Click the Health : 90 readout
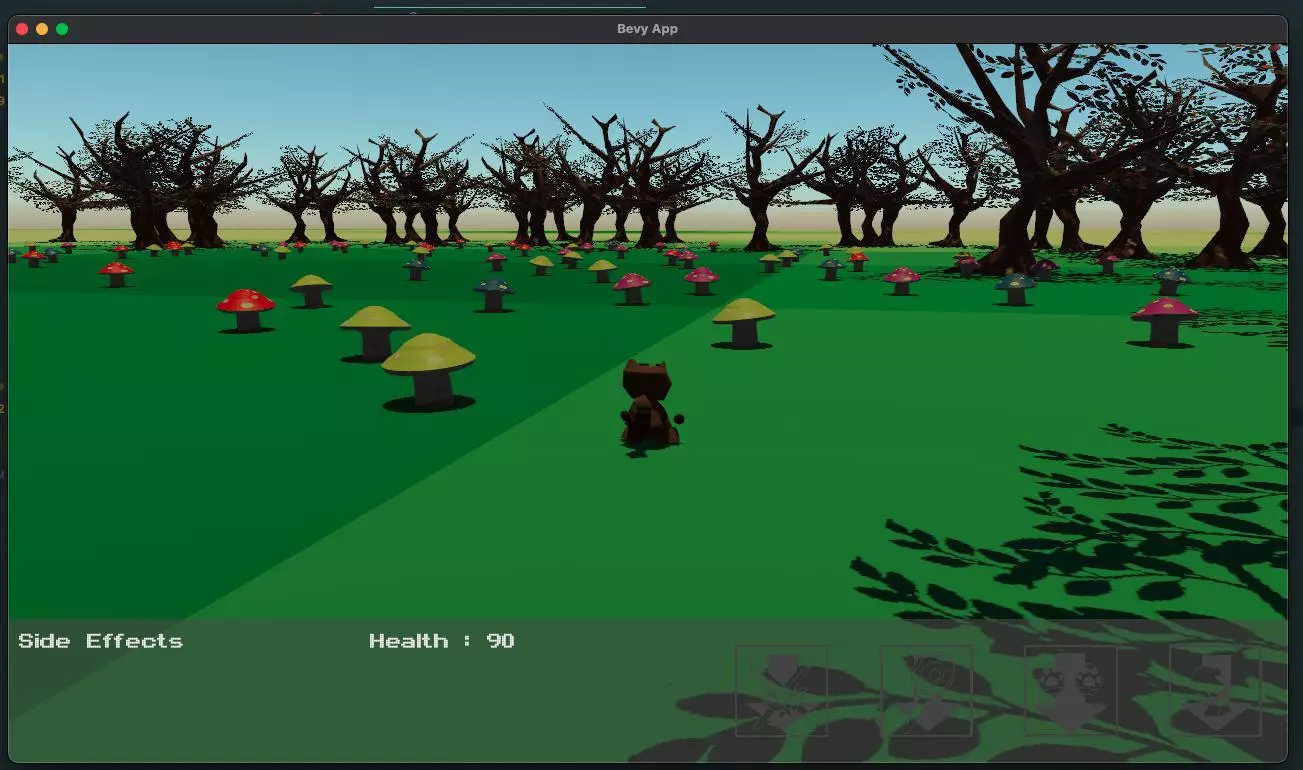The height and width of the screenshot is (770, 1303). point(441,641)
